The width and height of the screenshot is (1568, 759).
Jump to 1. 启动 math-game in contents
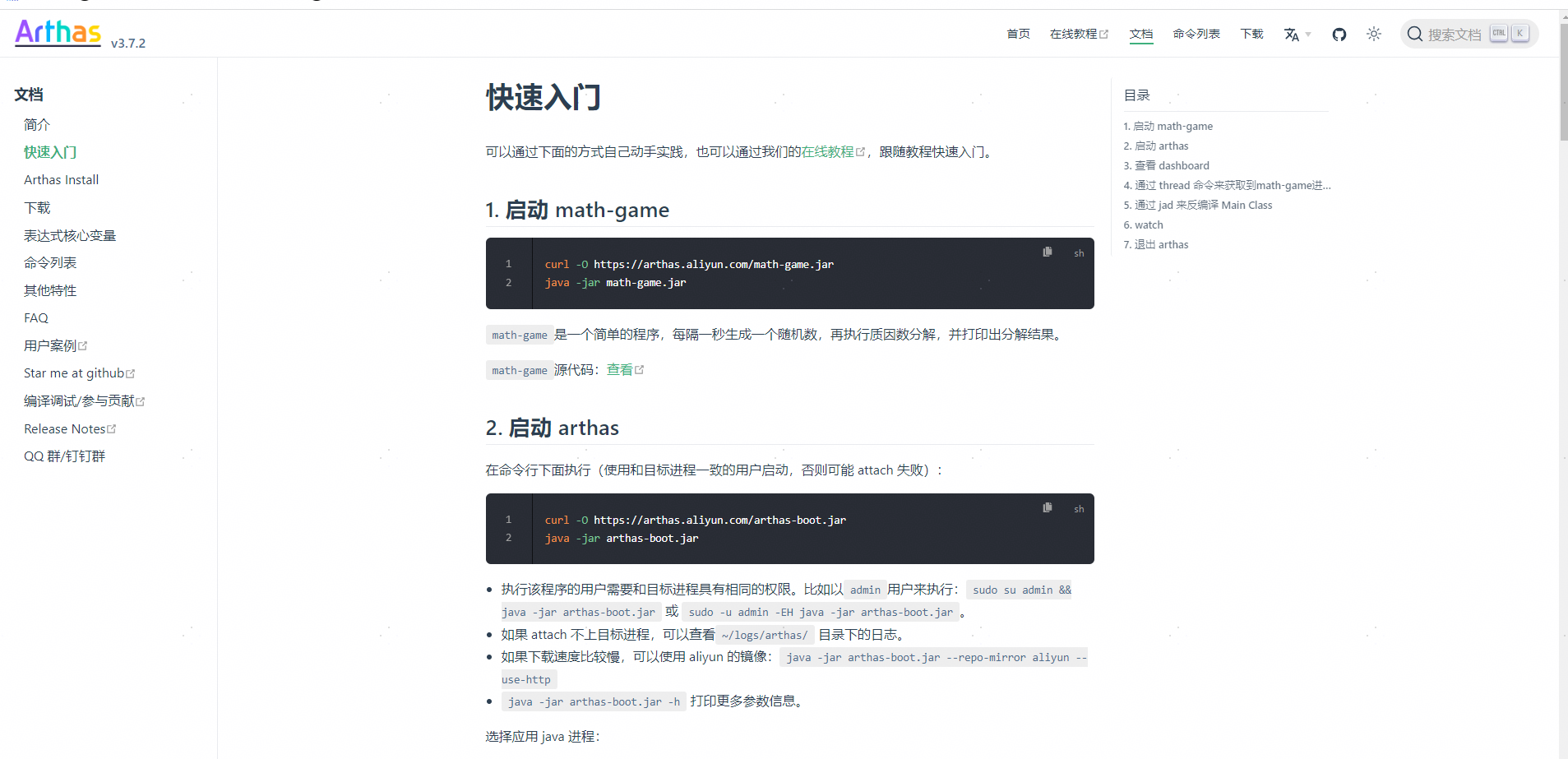1168,127
